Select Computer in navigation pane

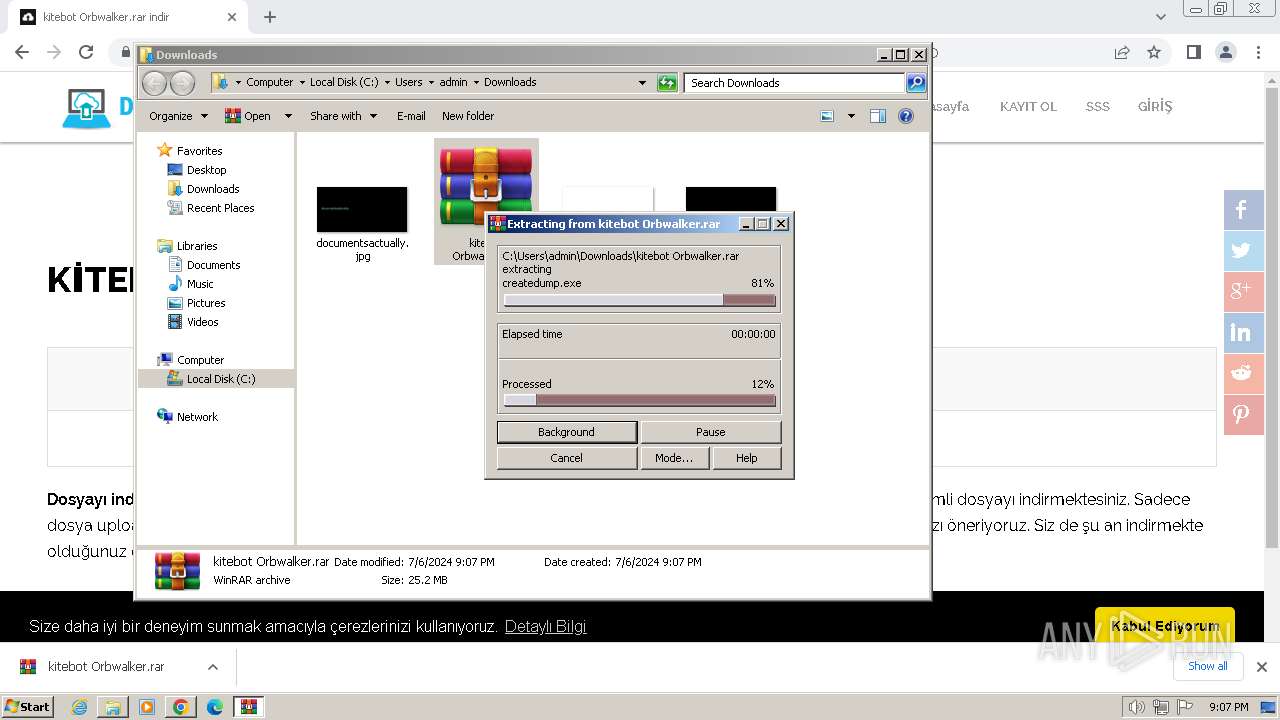tap(200, 360)
